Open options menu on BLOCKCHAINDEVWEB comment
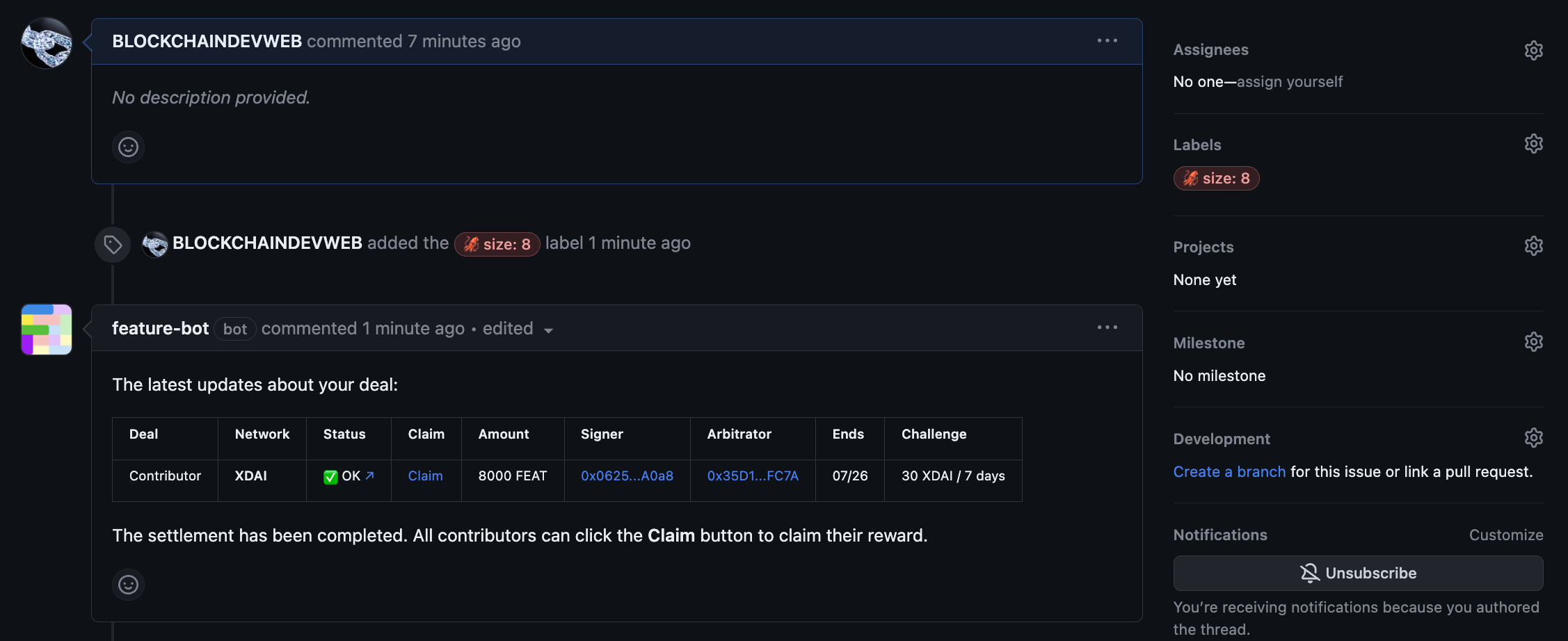 pyautogui.click(x=1107, y=41)
